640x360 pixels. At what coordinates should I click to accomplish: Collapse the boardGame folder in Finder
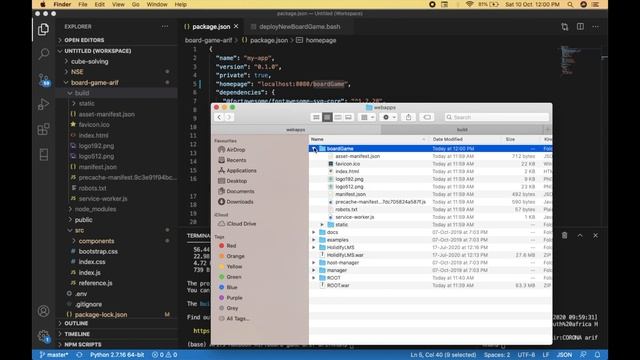(314, 149)
